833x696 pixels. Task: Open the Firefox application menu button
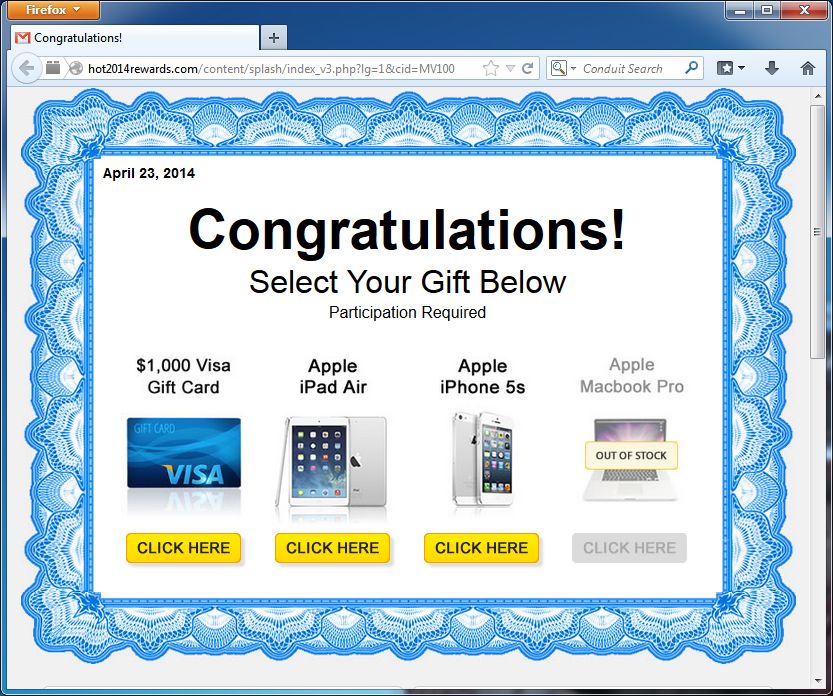click(x=54, y=10)
